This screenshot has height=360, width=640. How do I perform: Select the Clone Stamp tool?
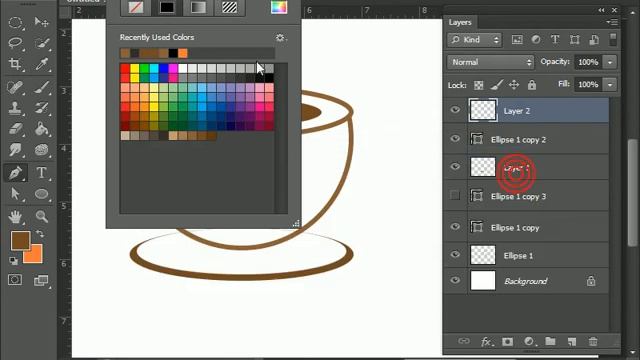15,108
